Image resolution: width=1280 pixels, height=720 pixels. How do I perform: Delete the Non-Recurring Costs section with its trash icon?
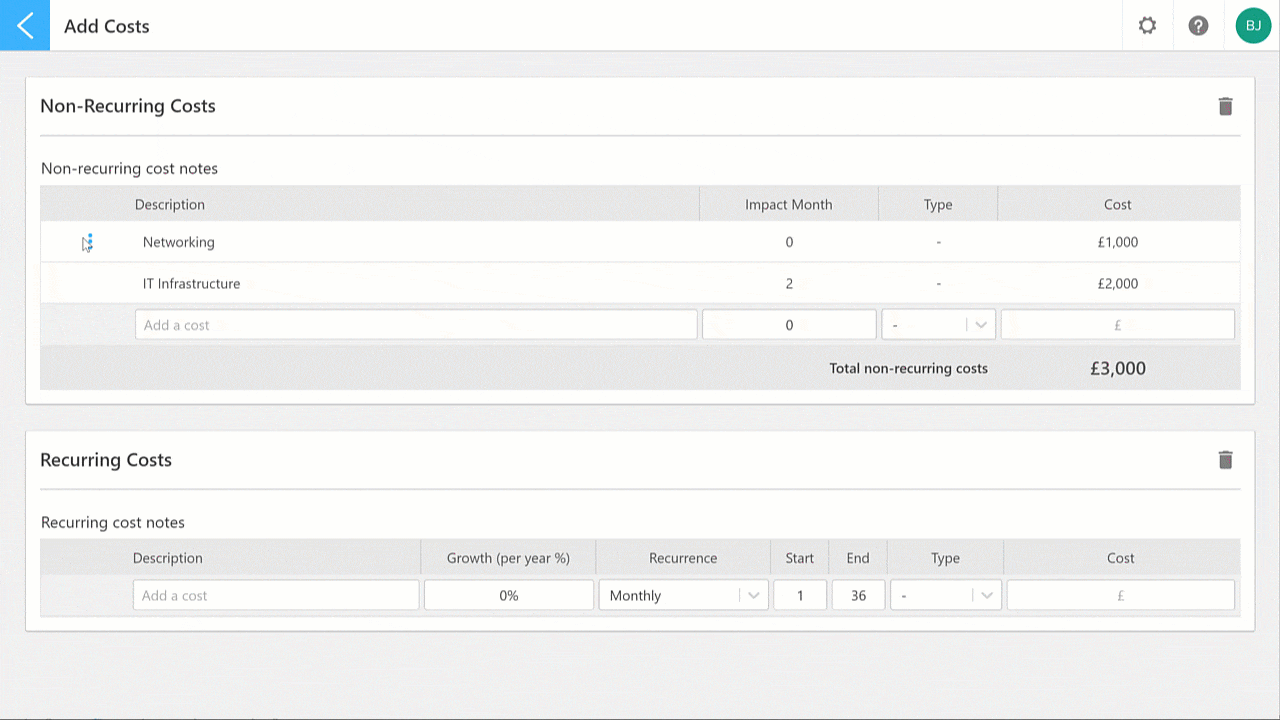[1225, 106]
